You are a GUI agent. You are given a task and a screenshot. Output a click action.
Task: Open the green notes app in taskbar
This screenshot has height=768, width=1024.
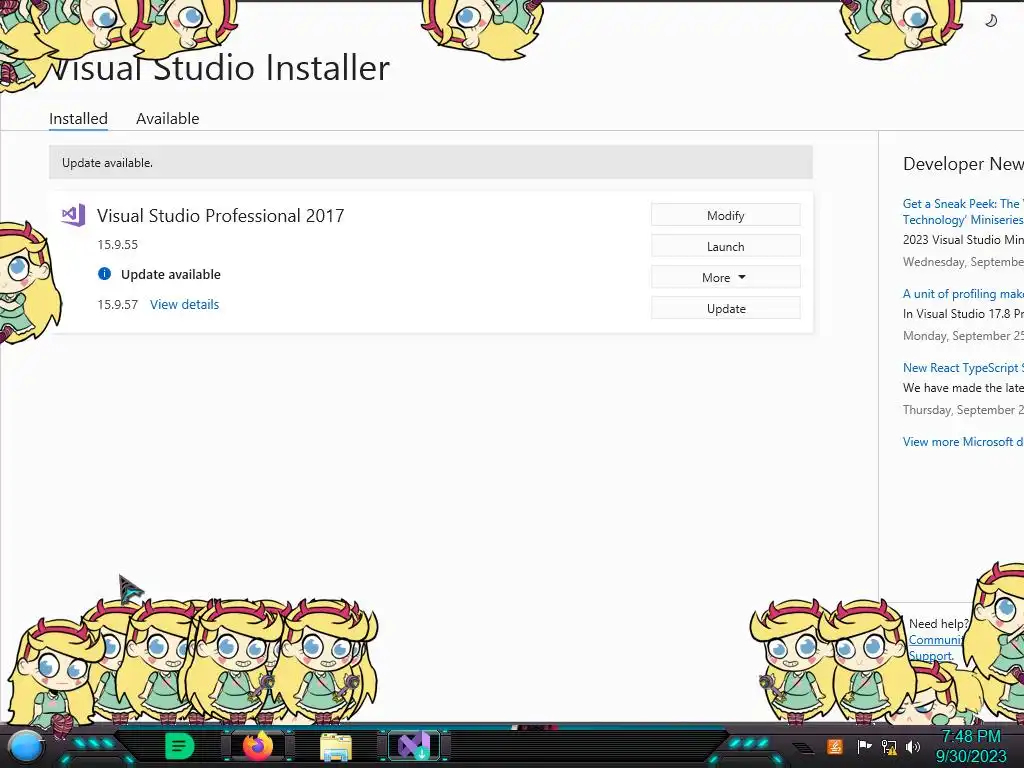tap(179, 746)
